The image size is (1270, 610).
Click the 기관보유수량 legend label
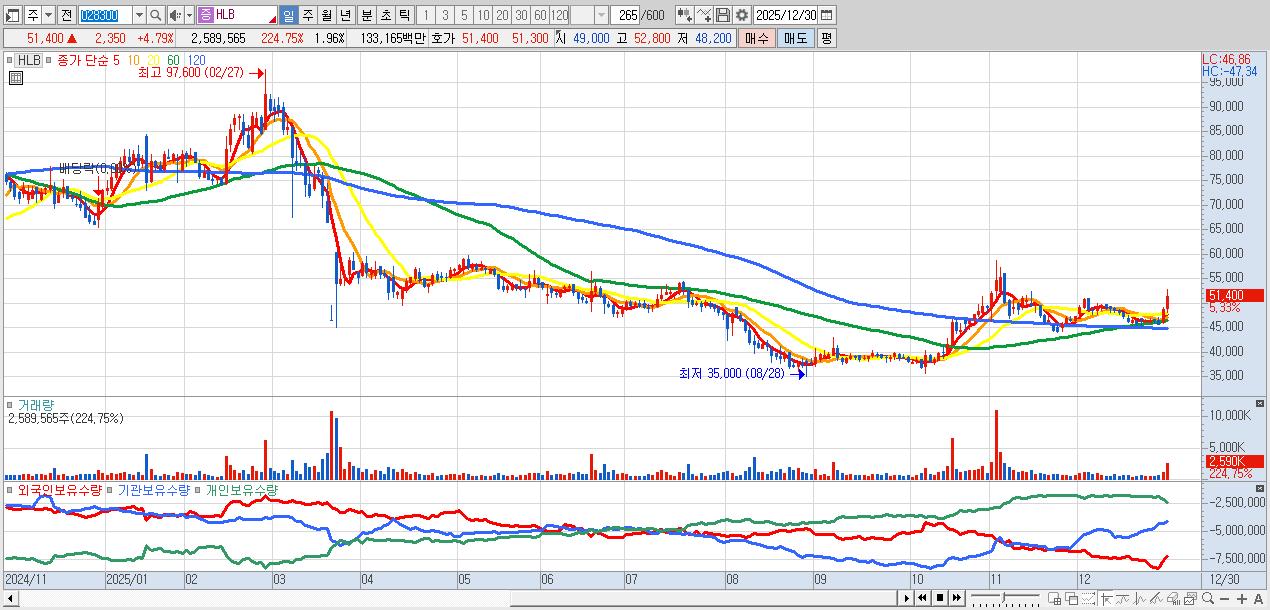(155, 490)
